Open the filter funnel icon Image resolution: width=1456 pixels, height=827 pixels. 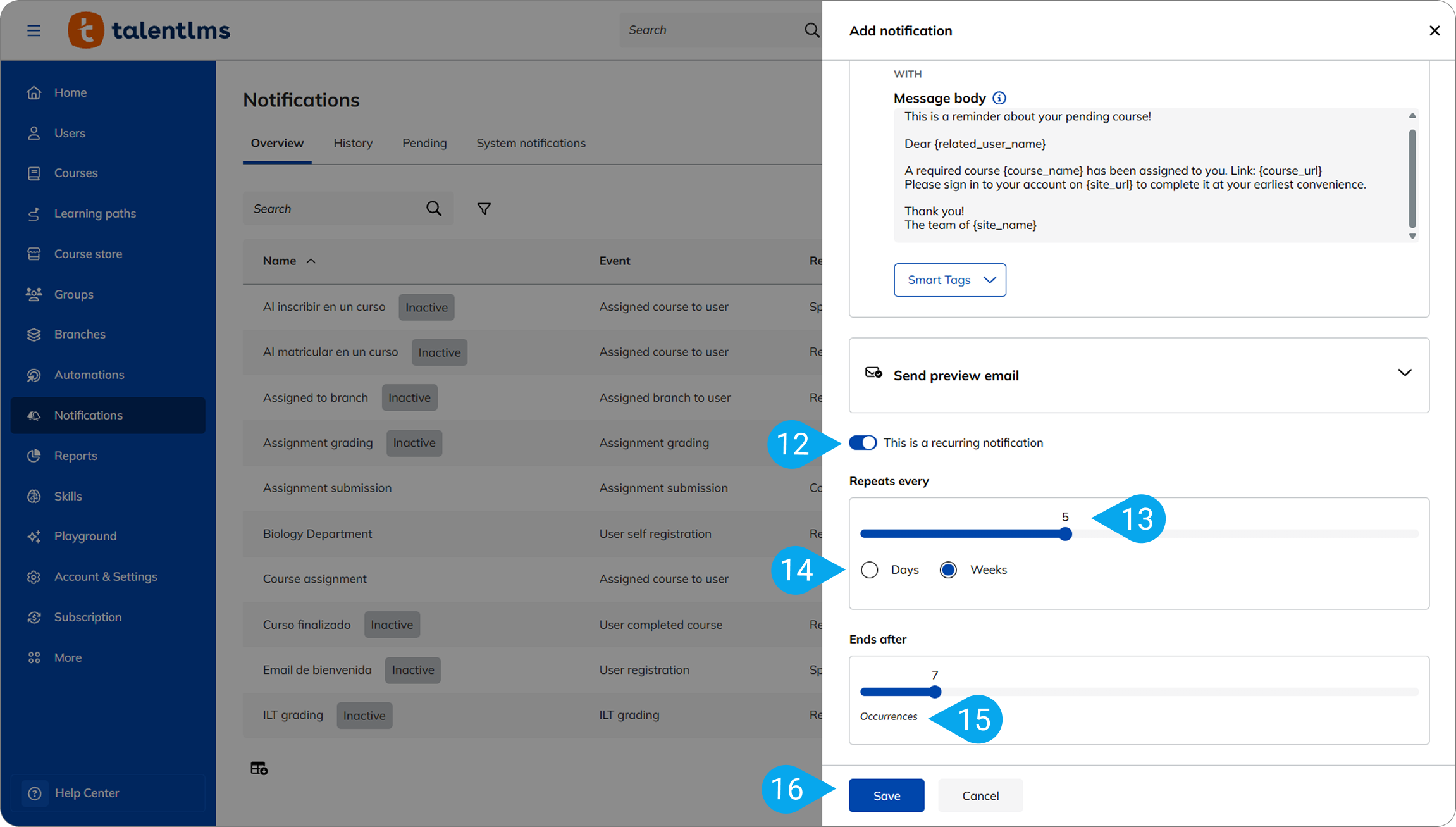[484, 208]
